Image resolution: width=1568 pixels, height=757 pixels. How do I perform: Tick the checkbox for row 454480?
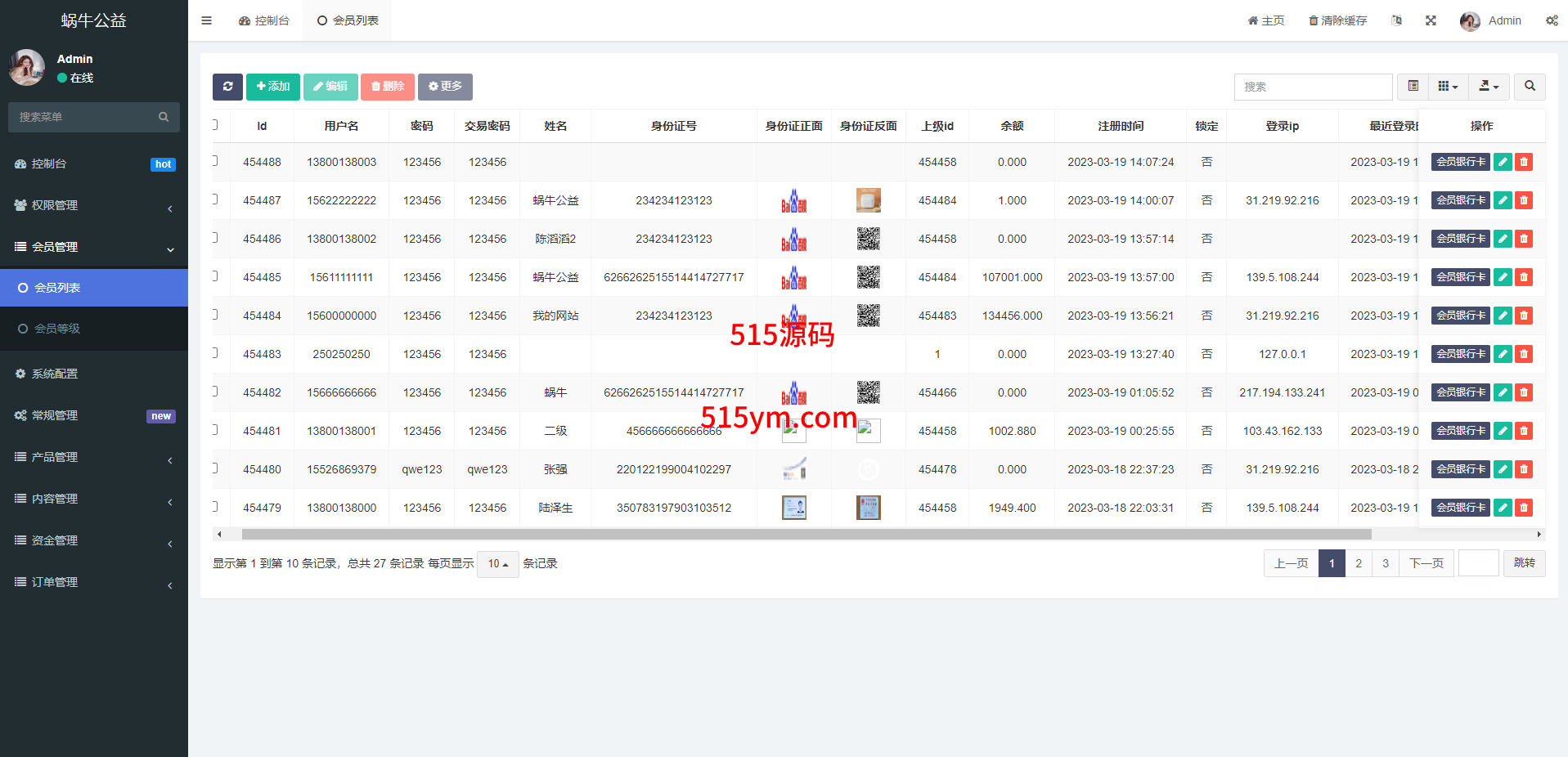coord(215,468)
